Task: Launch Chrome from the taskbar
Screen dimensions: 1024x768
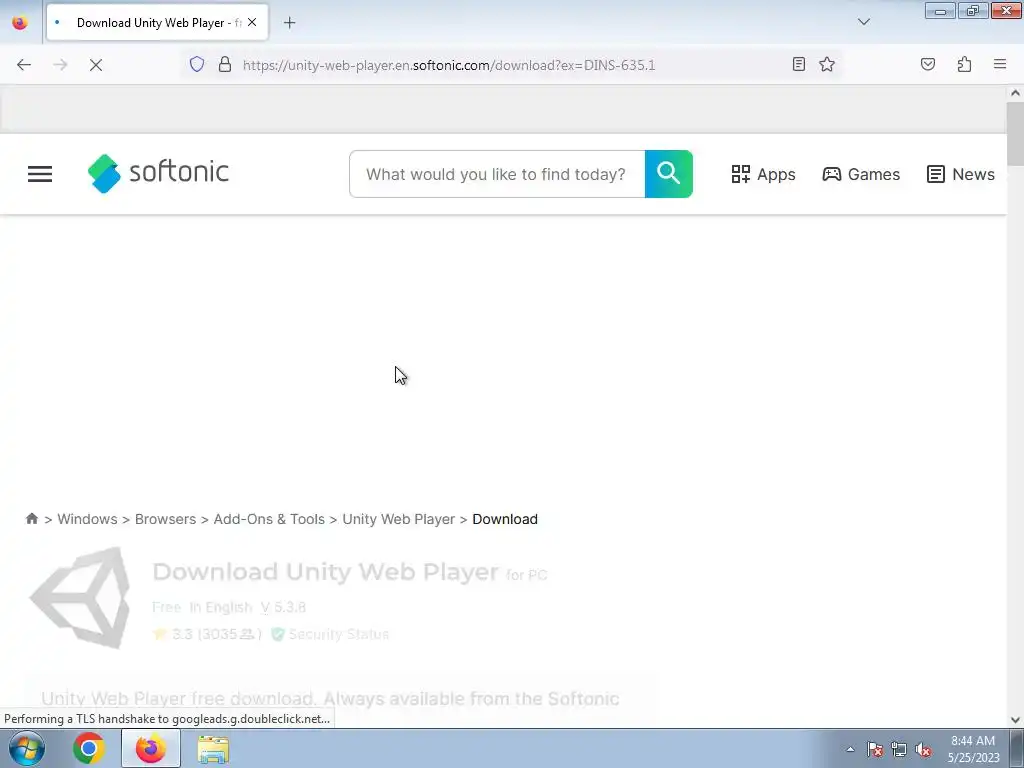Action: pos(89,748)
